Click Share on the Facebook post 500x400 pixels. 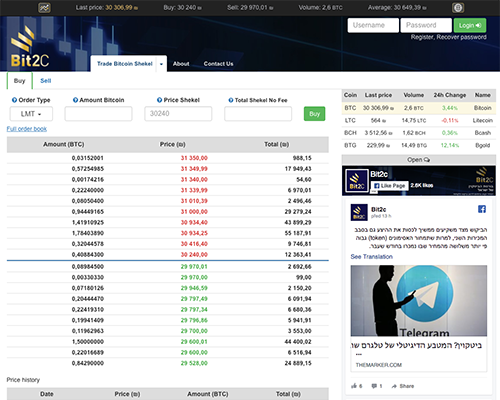tap(403, 386)
